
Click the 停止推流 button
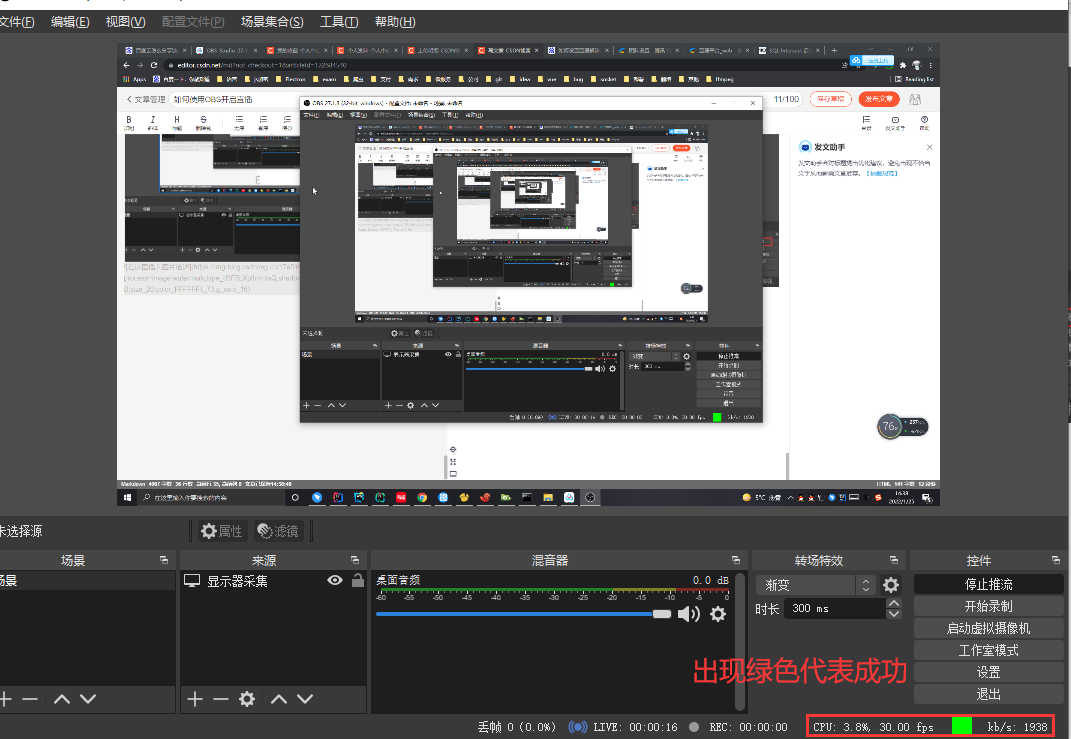pos(988,584)
